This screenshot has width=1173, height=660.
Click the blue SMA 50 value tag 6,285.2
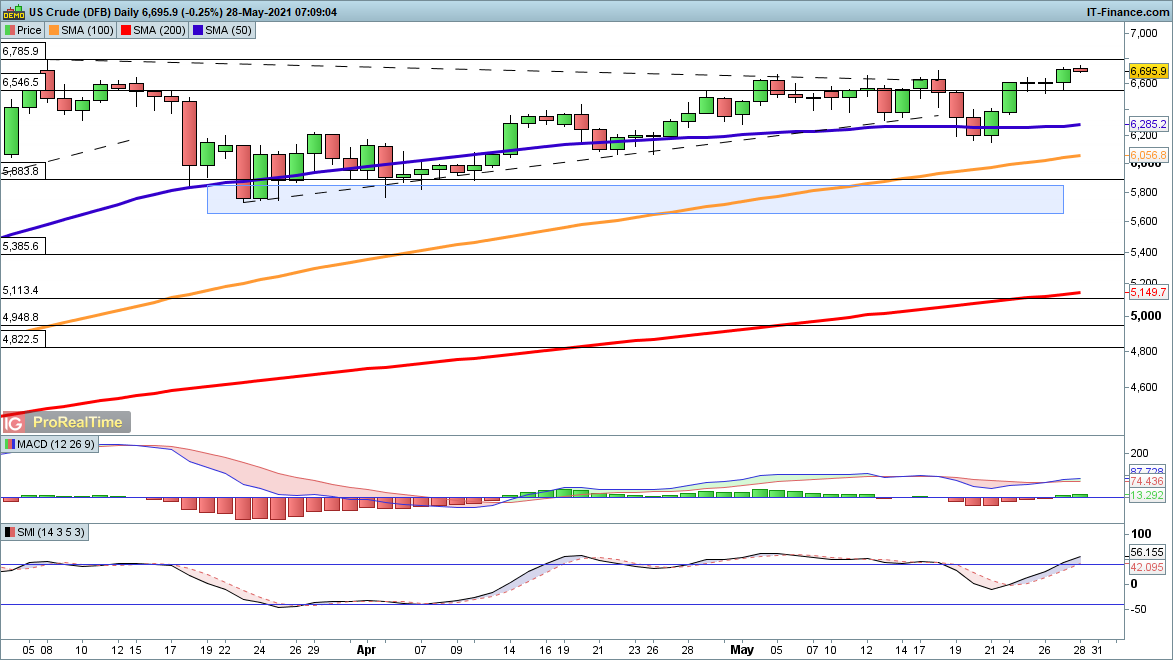(1149, 124)
